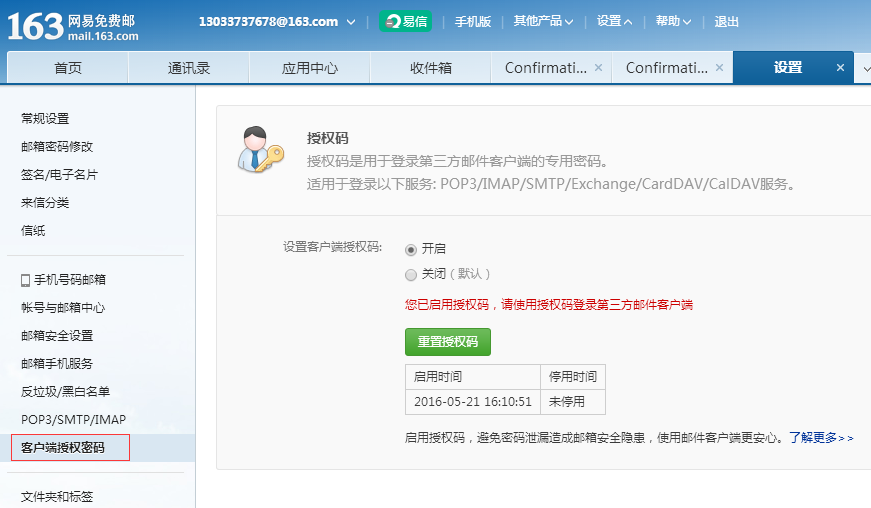This screenshot has height=508, width=871.
Task: Open the 其他产品 dropdown menu
Action: point(543,21)
